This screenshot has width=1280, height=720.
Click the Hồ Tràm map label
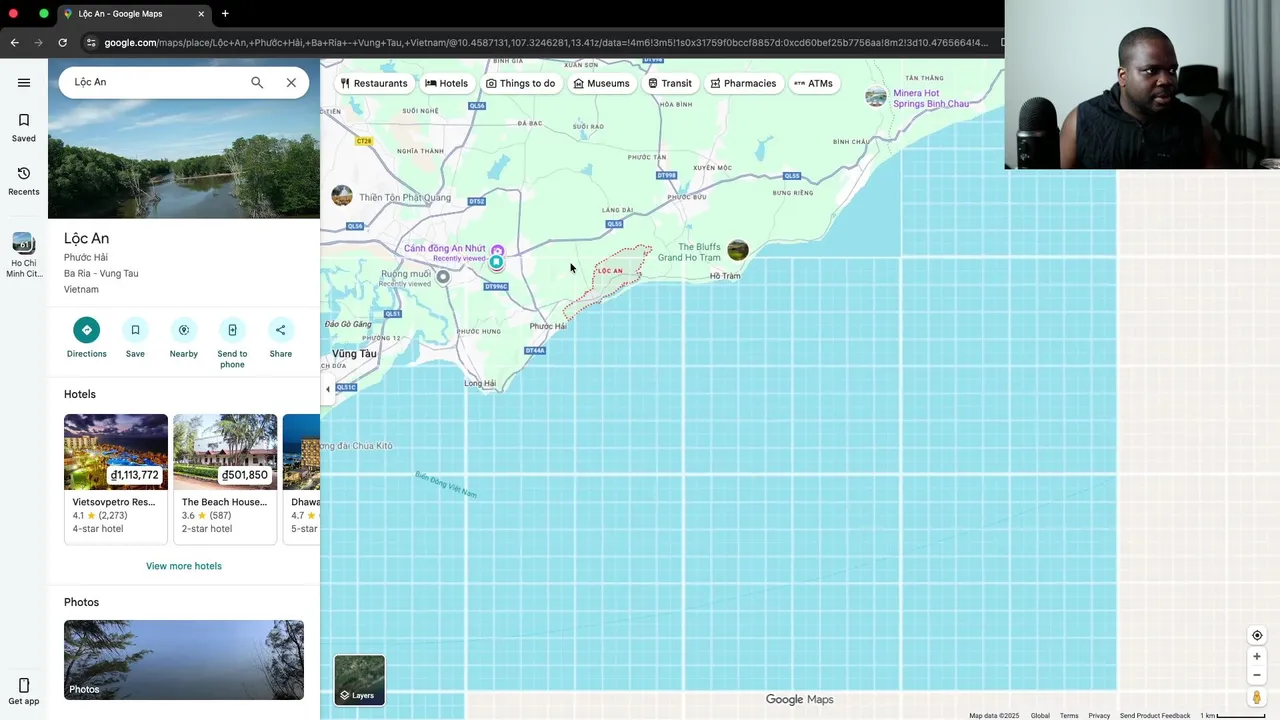point(725,276)
